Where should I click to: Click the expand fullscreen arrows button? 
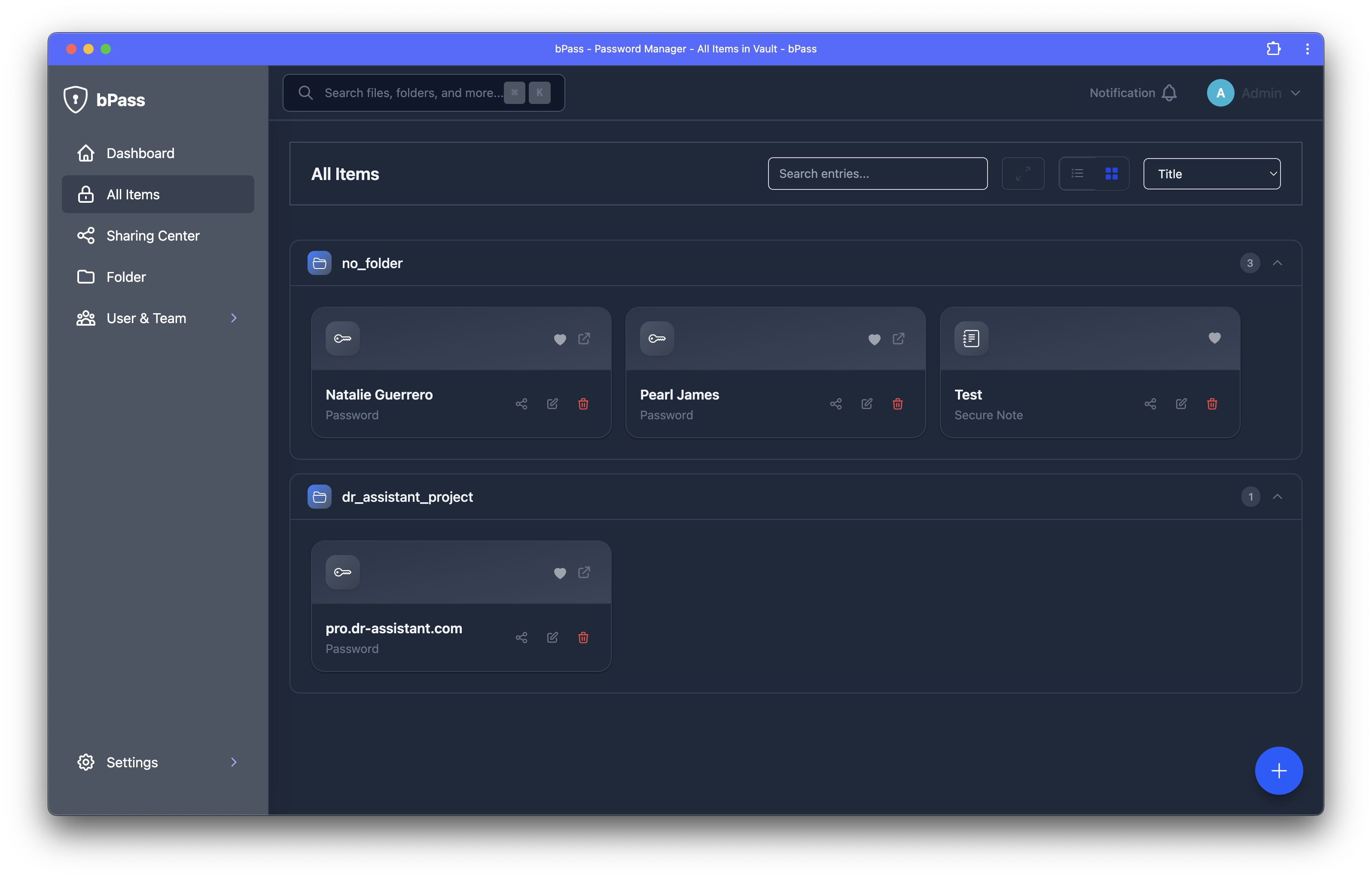pyautogui.click(x=1023, y=174)
